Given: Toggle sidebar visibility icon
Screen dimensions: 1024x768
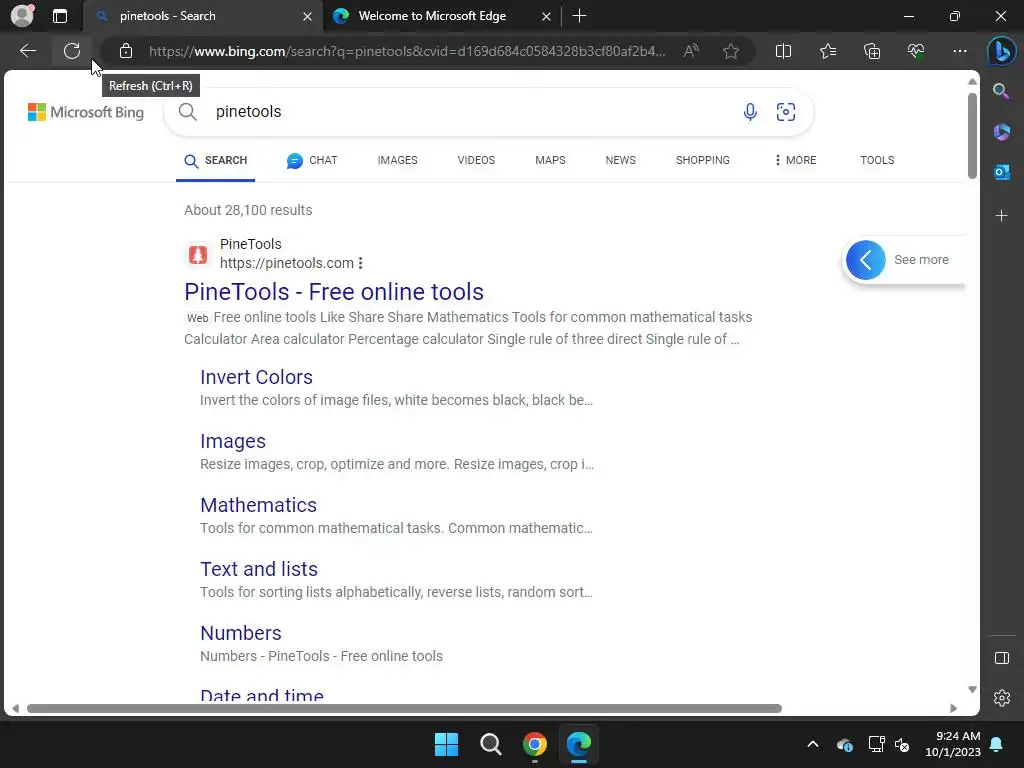Looking at the screenshot, I should click(1001, 658).
